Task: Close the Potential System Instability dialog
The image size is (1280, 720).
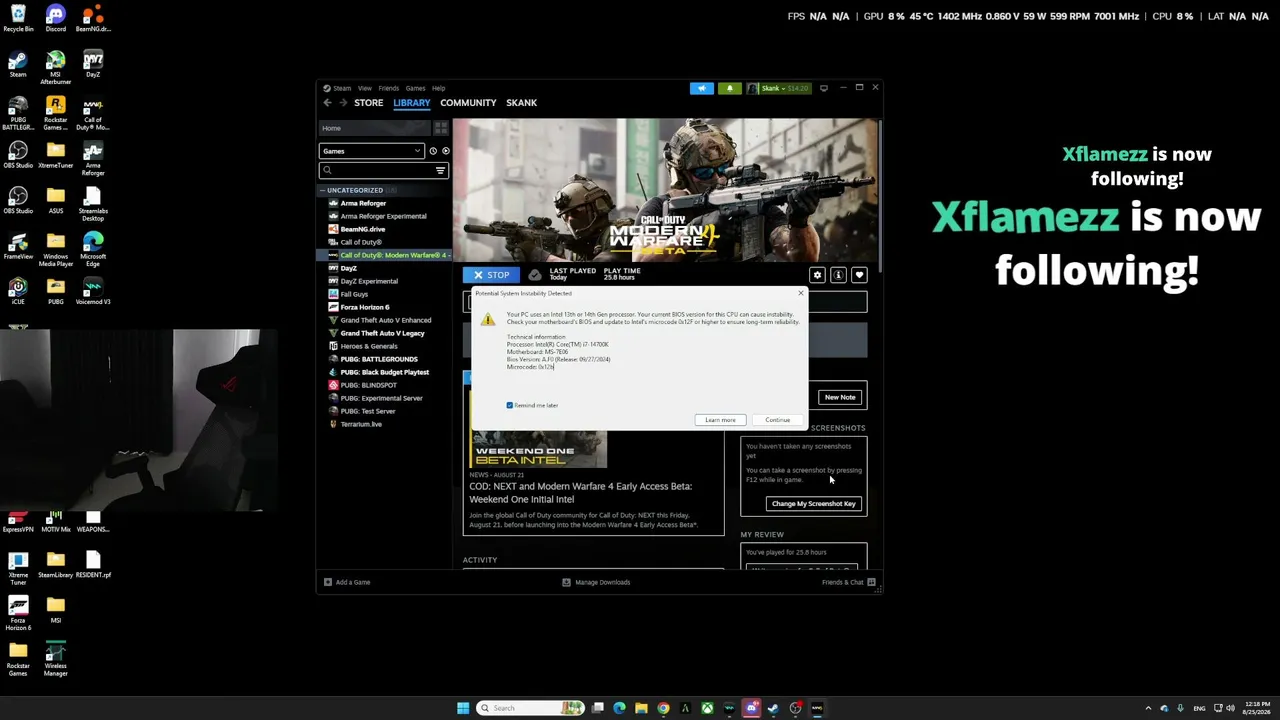Action: (x=800, y=293)
